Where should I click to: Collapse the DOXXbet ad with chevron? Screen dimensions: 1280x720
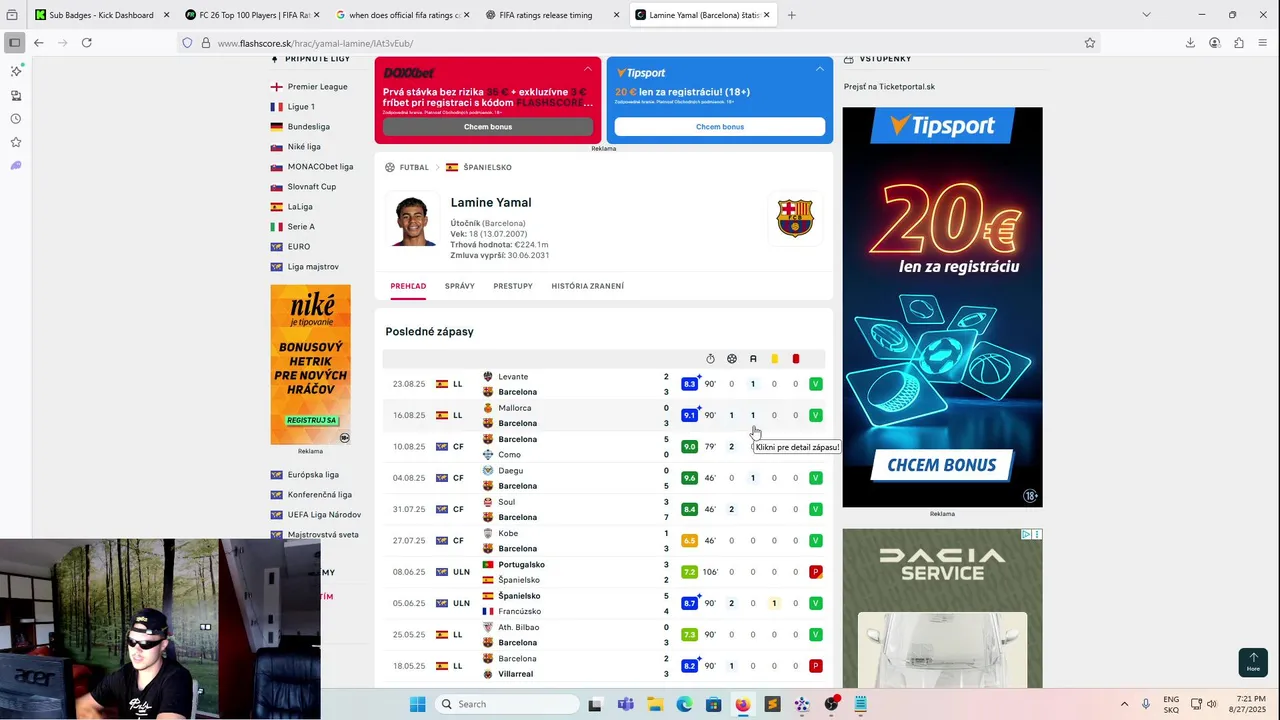[588, 69]
